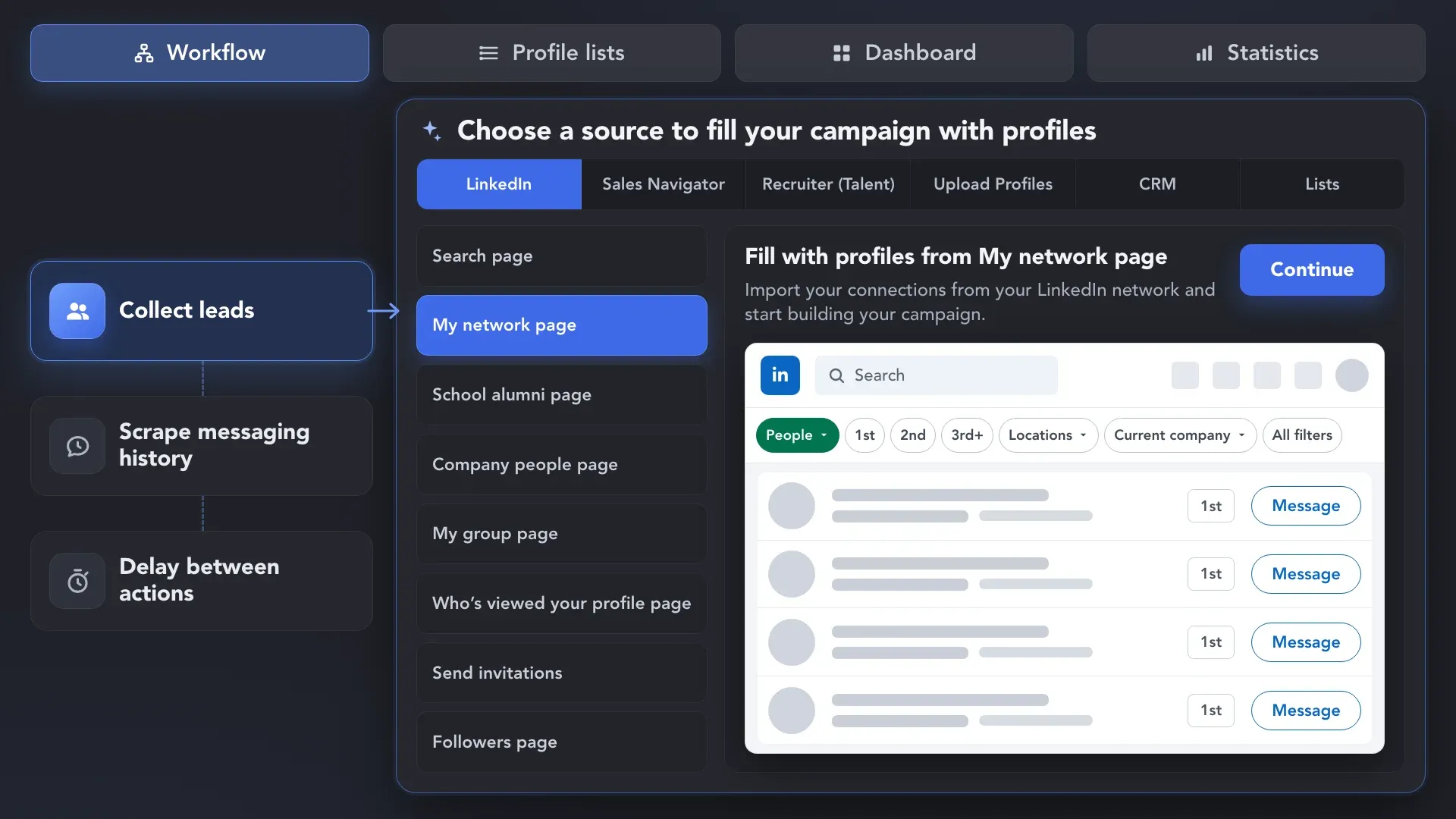
Task: Open the All filters chip
Action: tap(1302, 435)
